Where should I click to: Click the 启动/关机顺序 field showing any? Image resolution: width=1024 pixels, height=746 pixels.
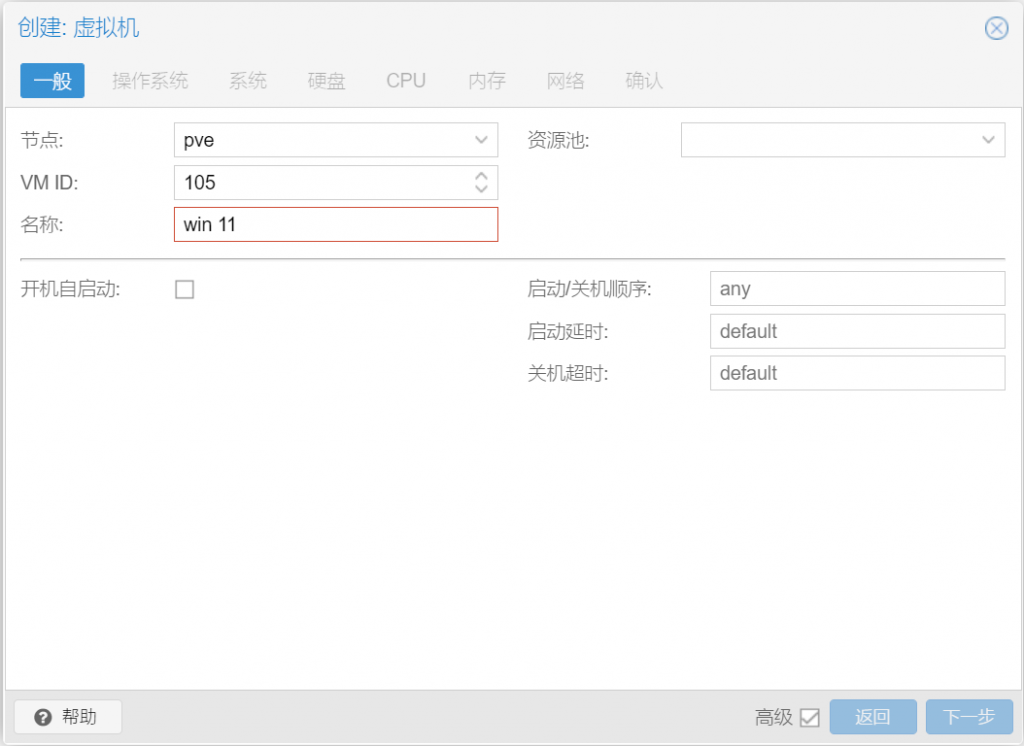pyautogui.click(x=857, y=288)
